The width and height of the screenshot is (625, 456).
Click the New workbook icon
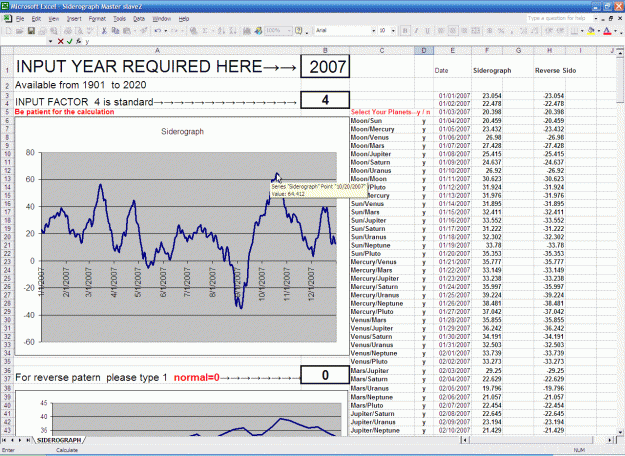[x=8, y=31]
